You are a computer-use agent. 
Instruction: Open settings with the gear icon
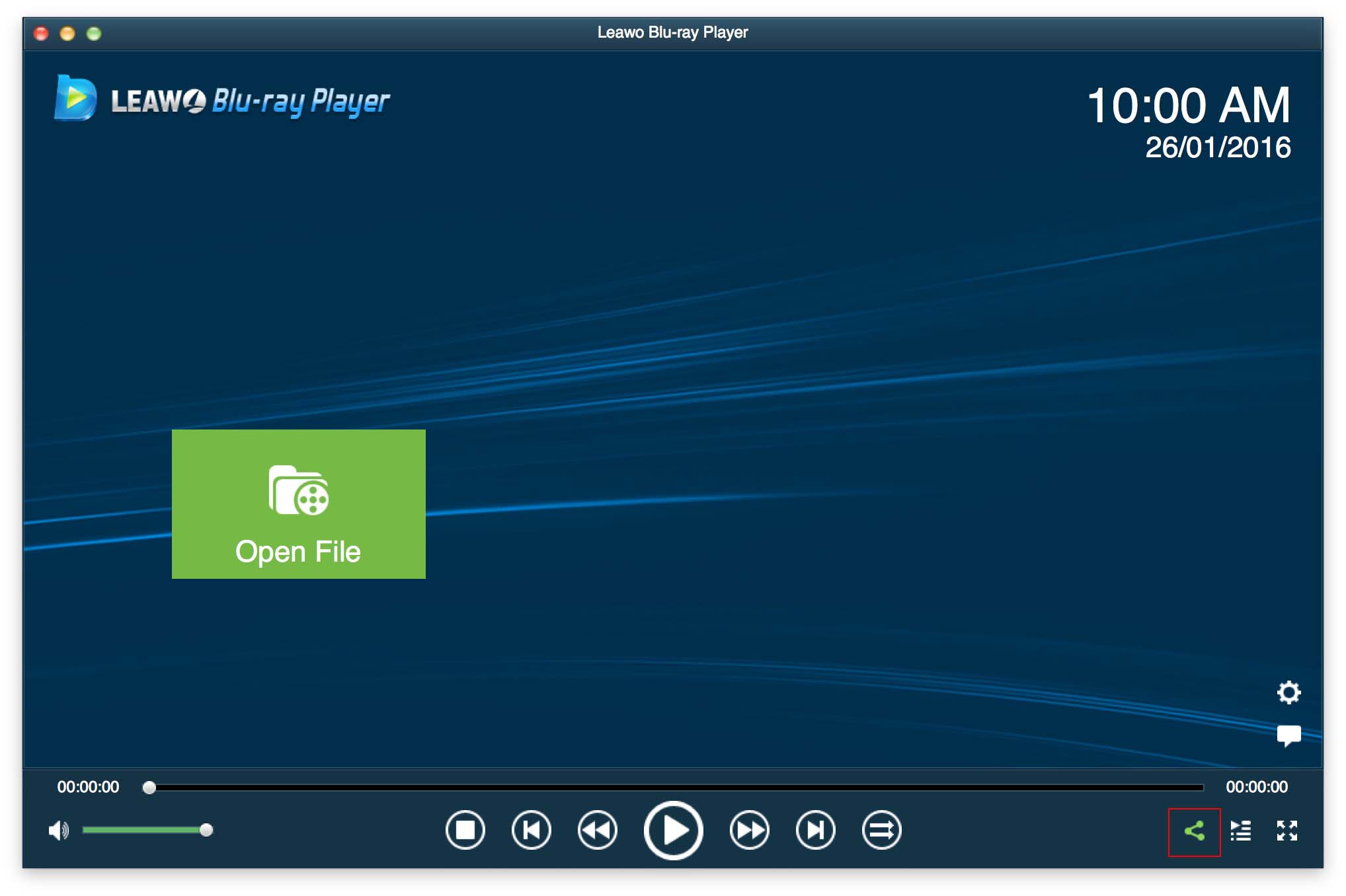(x=1288, y=692)
